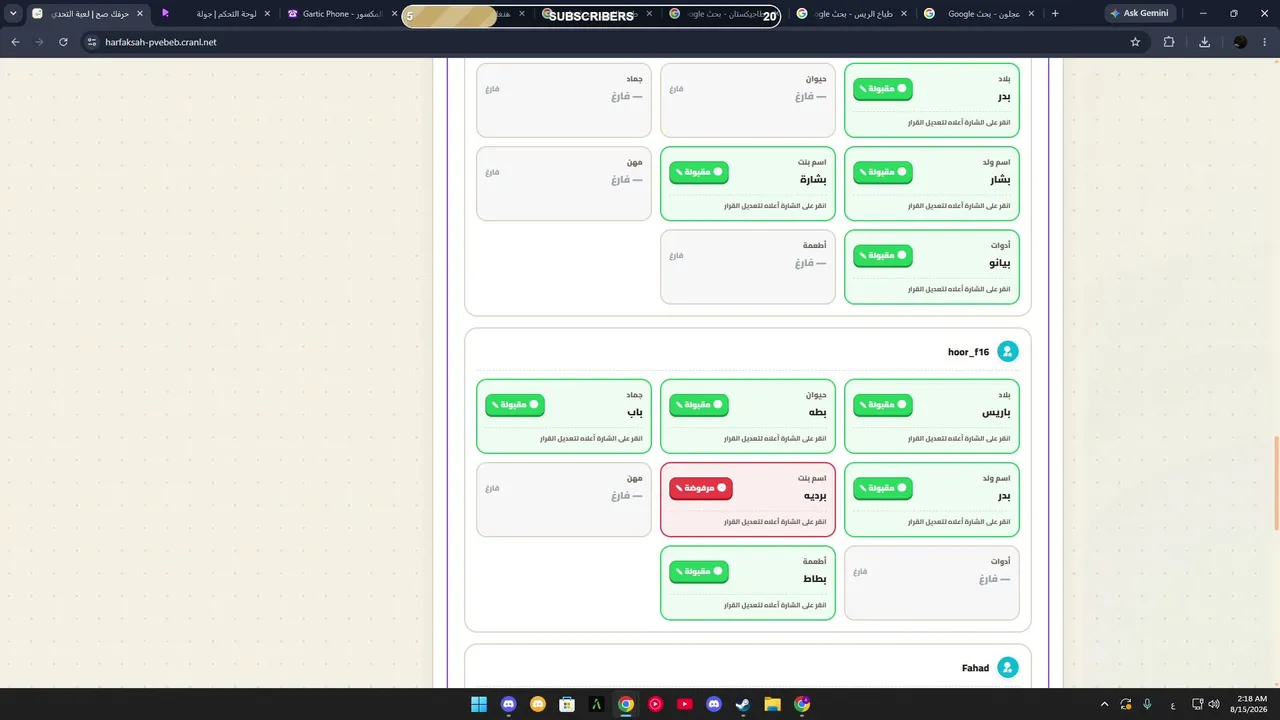
Task: Switch to the عجلون Google search tab
Action: click(979, 14)
